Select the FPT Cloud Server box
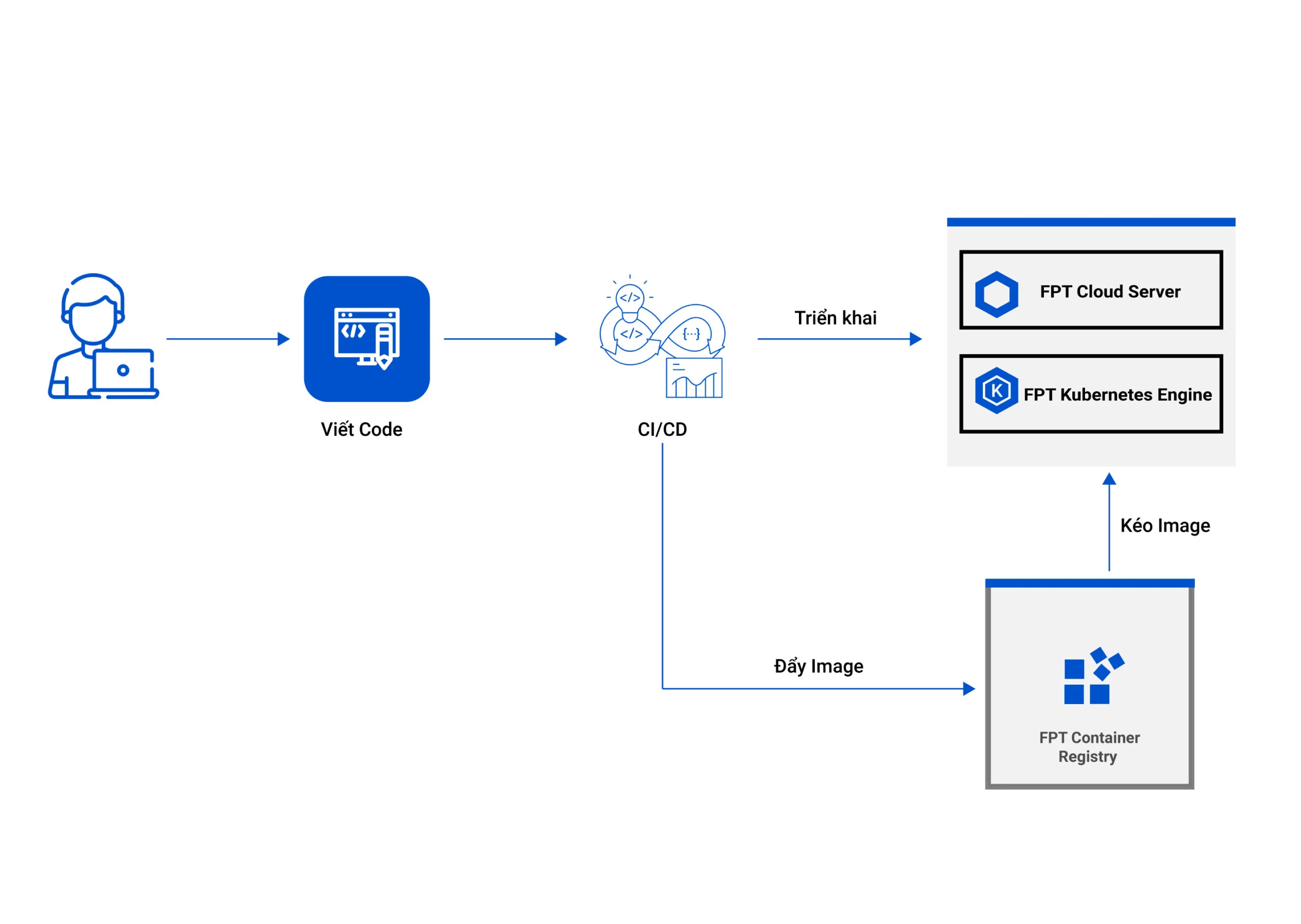The image size is (1301, 924). click(x=1091, y=290)
